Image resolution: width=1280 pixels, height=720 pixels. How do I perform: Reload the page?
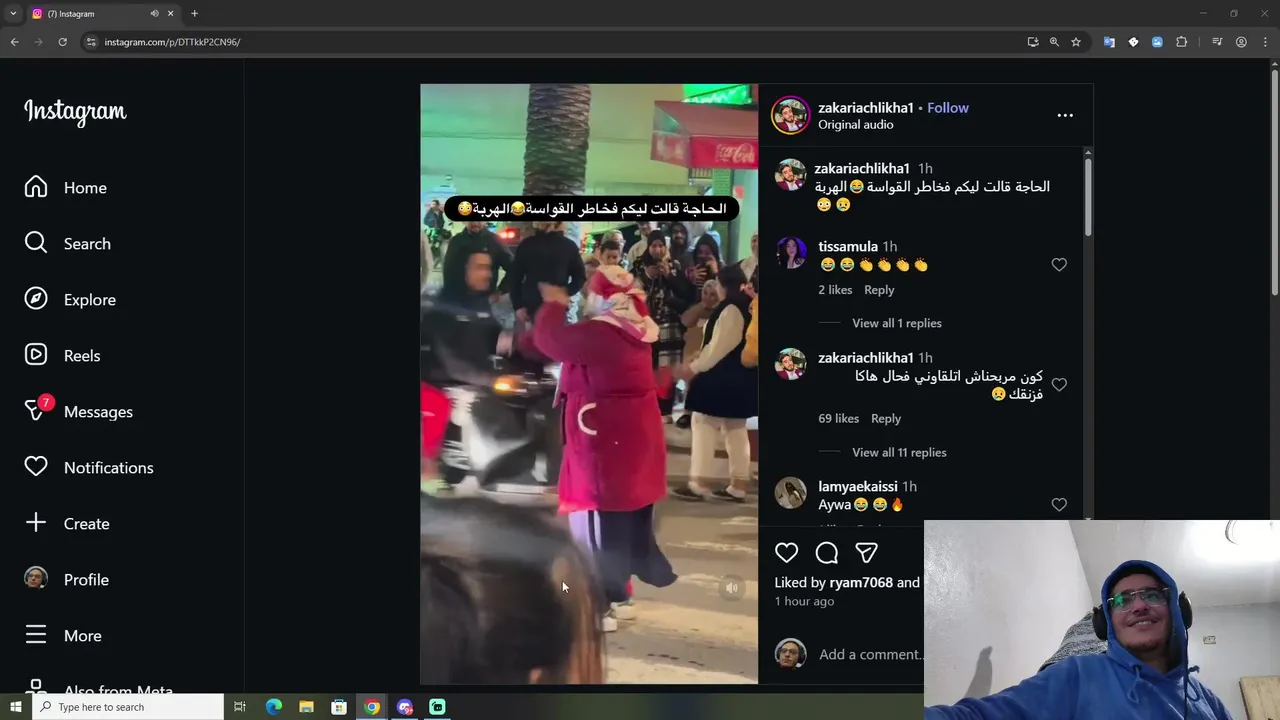coord(62,42)
